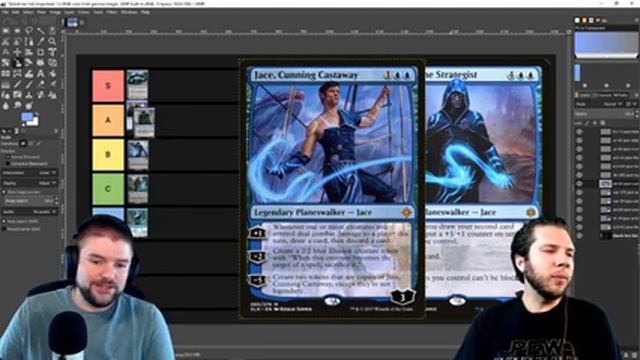This screenshot has height=360, width=640.
Task: Open the File menu
Action: [4, 13]
